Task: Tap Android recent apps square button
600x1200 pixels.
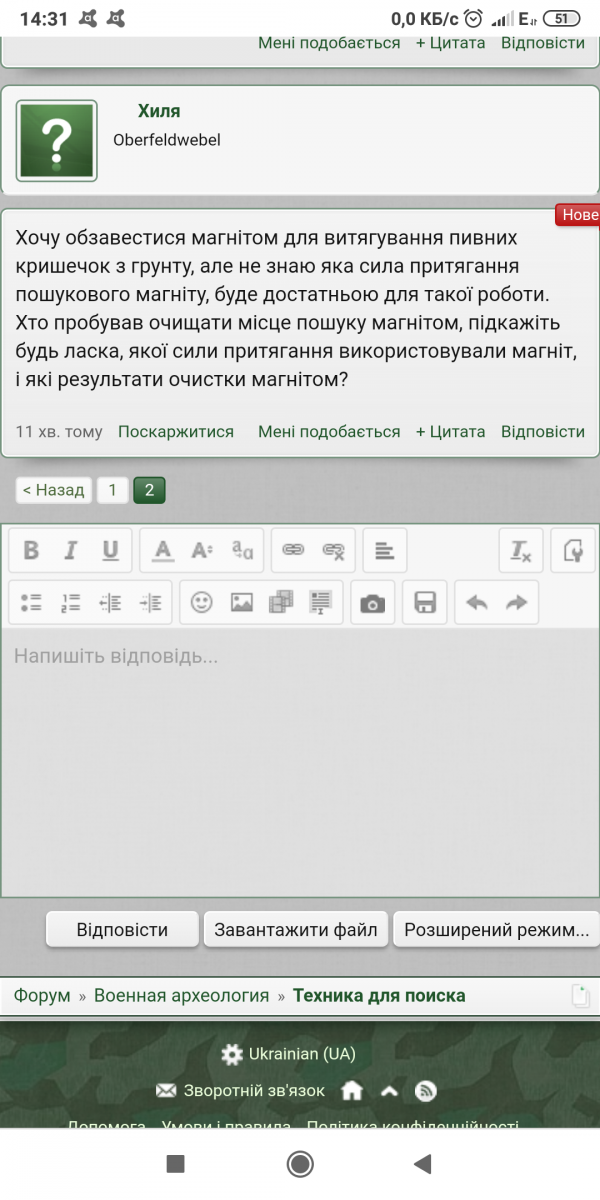Action: pos(175,1163)
